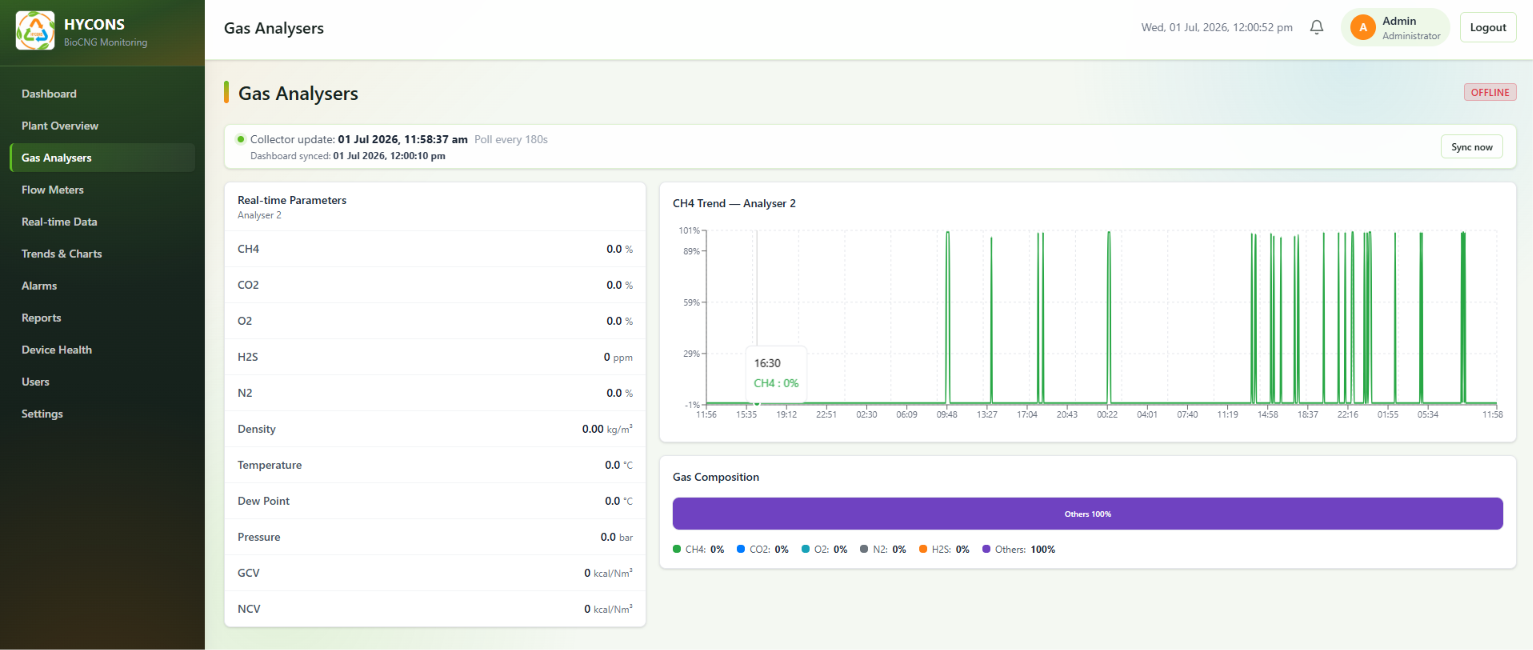Select the H2S parameter row
Image resolution: width=1533 pixels, height=650 pixels.
point(435,357)
